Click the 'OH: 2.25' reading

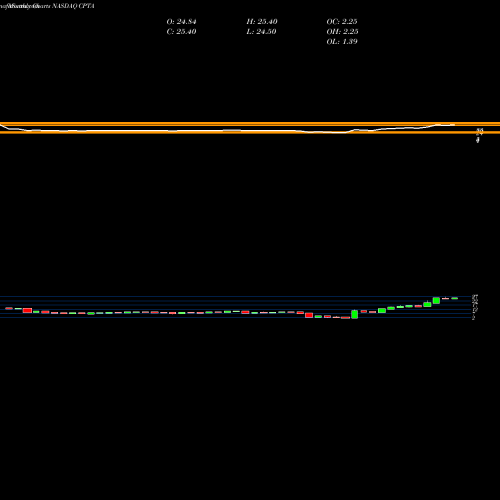pos(342,32)
